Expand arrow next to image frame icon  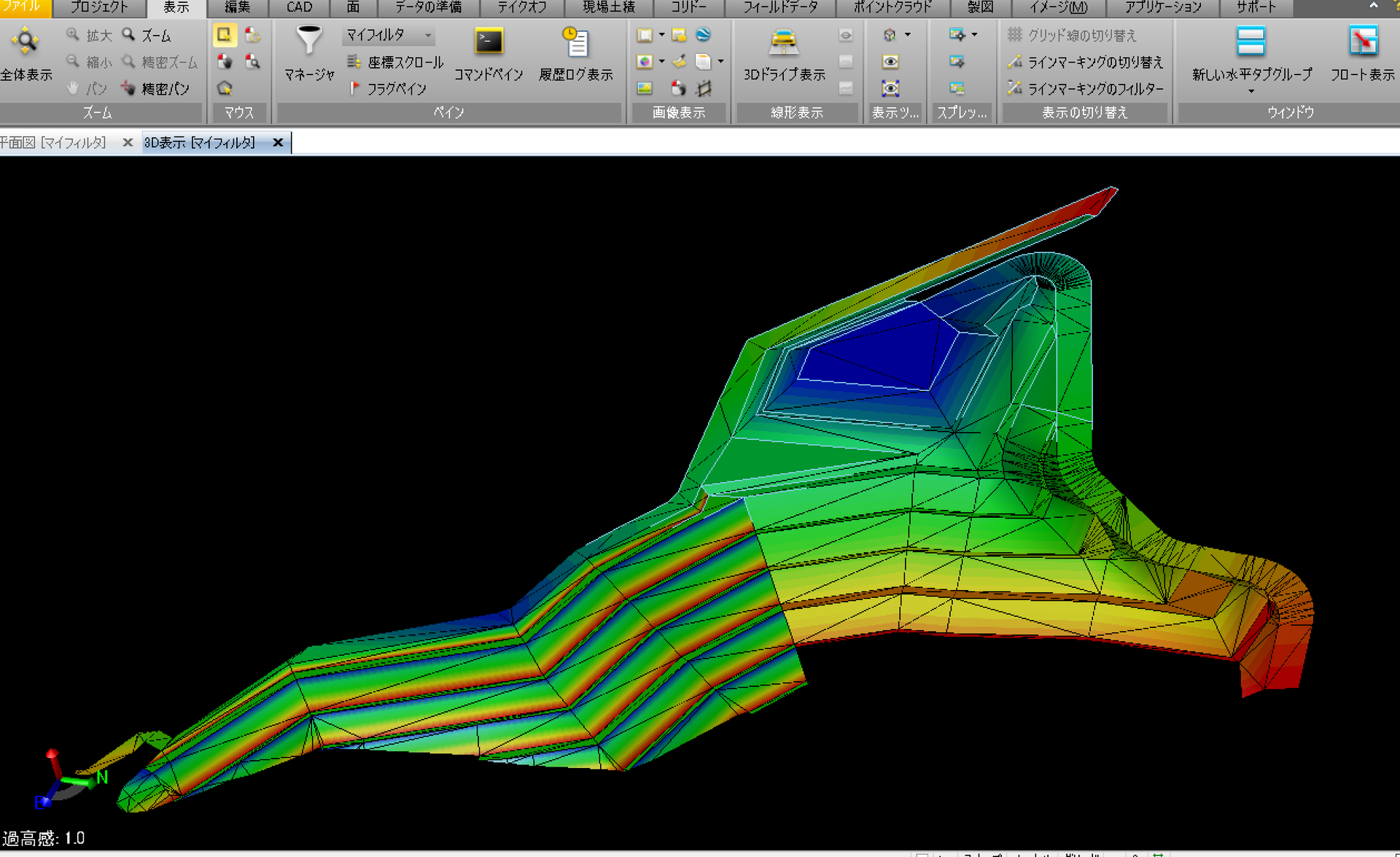pos(661,35)
